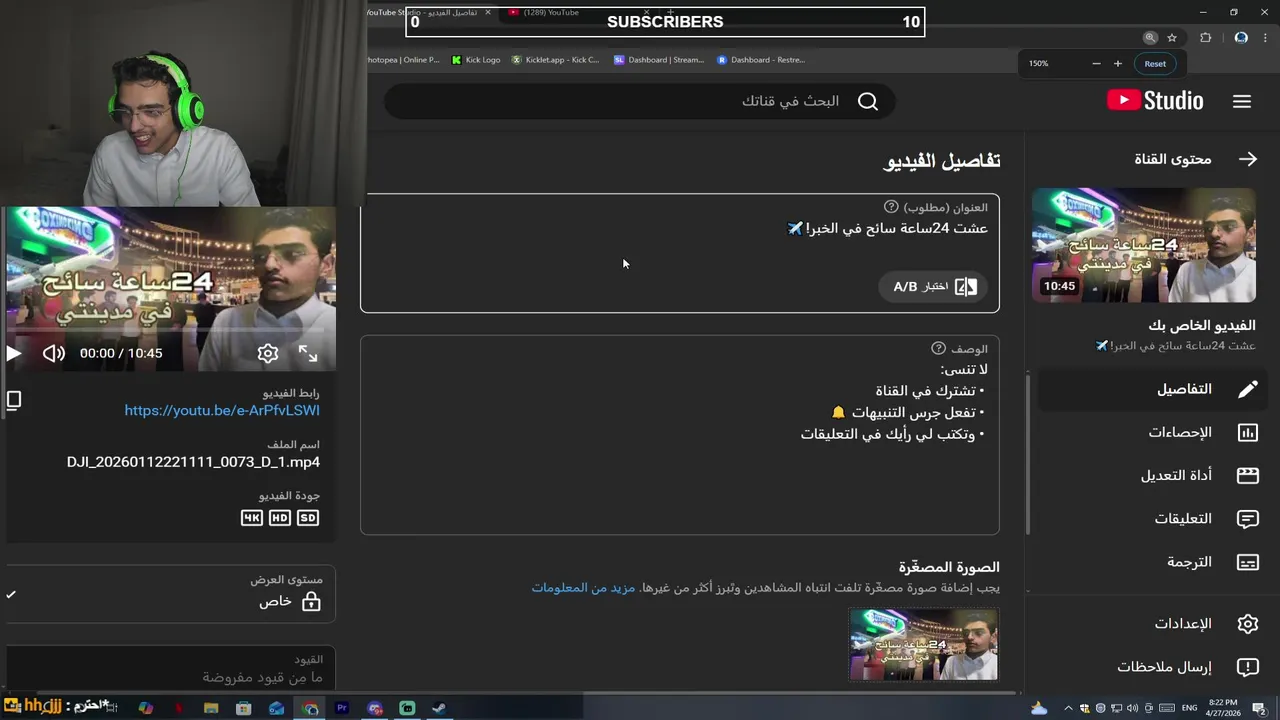Go back to channel content (محتوى القناة)

click(1195, 159)
